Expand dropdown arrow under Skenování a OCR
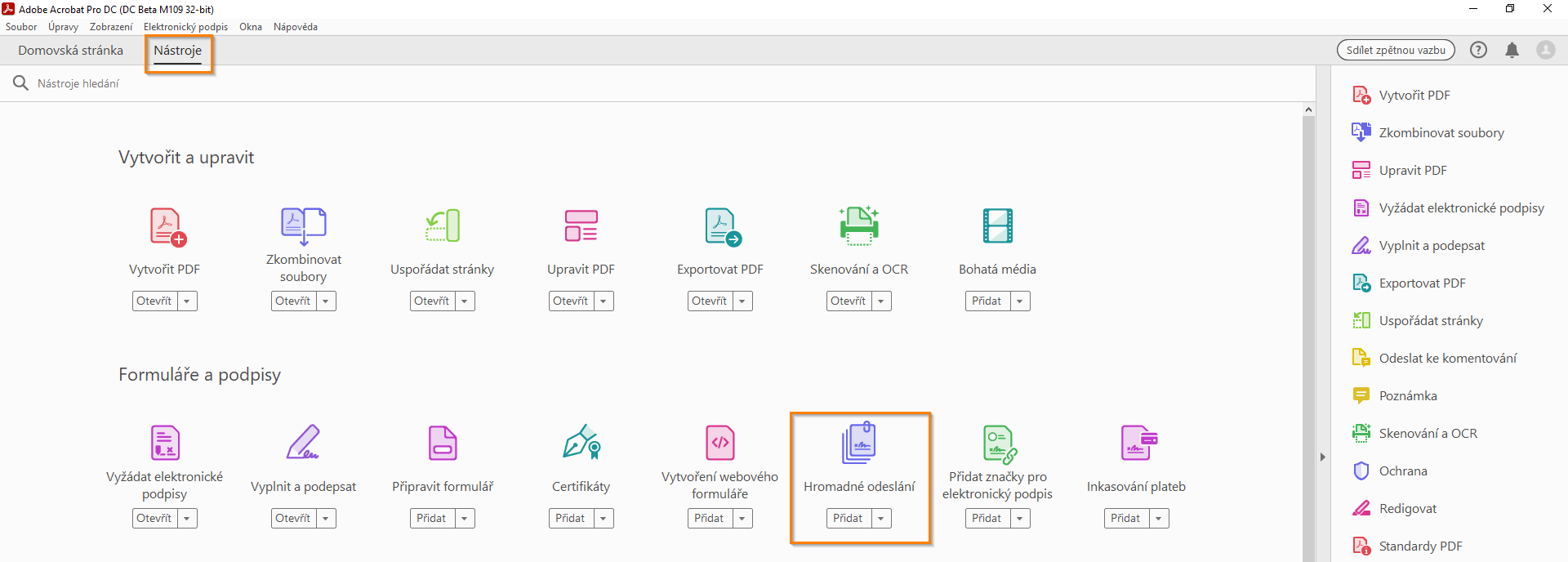1568x562 pixels. 881,301
